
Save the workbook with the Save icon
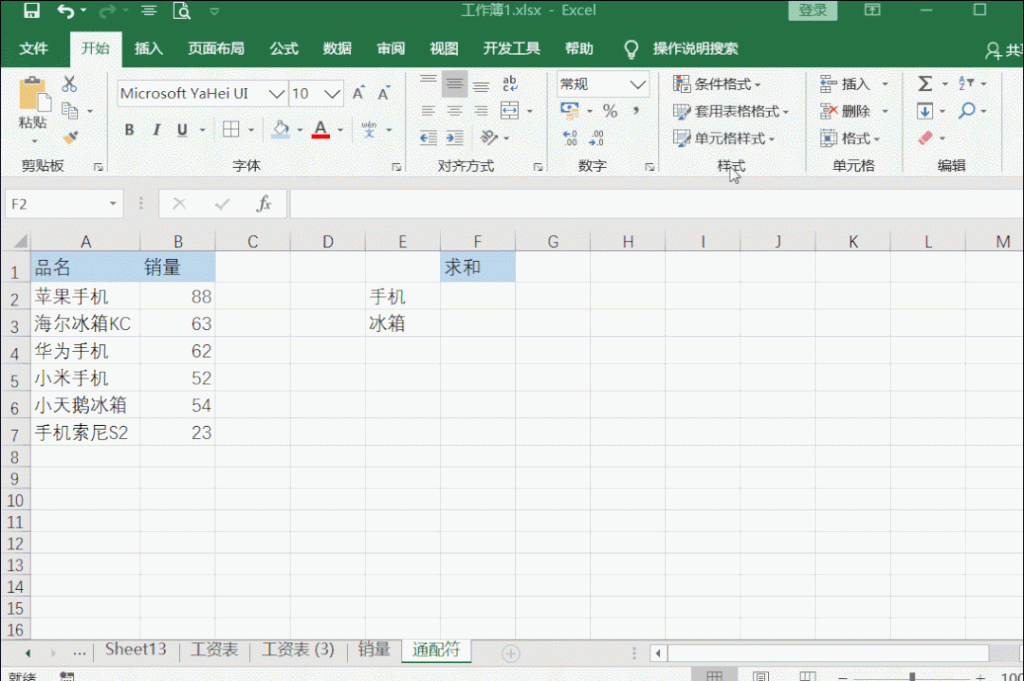(31, 10)
